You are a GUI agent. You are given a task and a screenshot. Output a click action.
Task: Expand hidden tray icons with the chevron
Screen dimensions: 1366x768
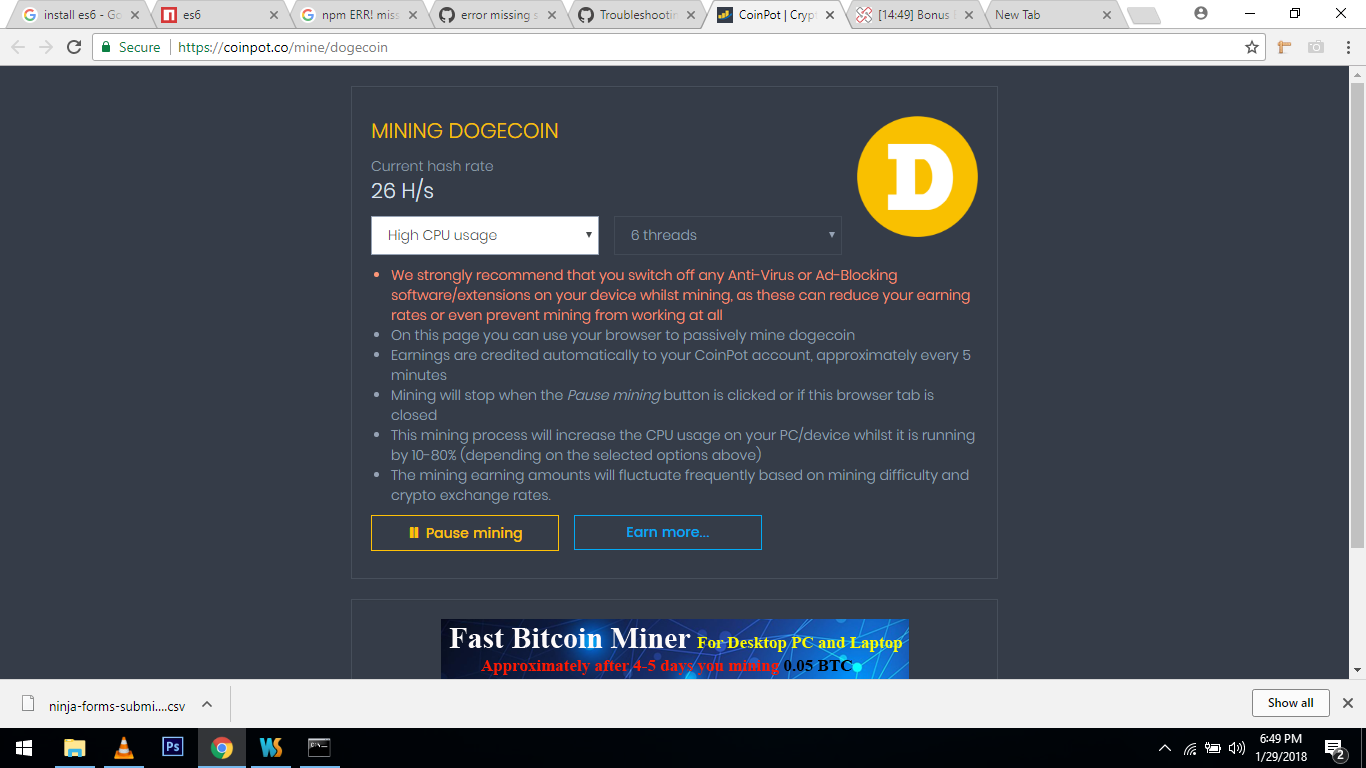click(x=1164, y=747)
